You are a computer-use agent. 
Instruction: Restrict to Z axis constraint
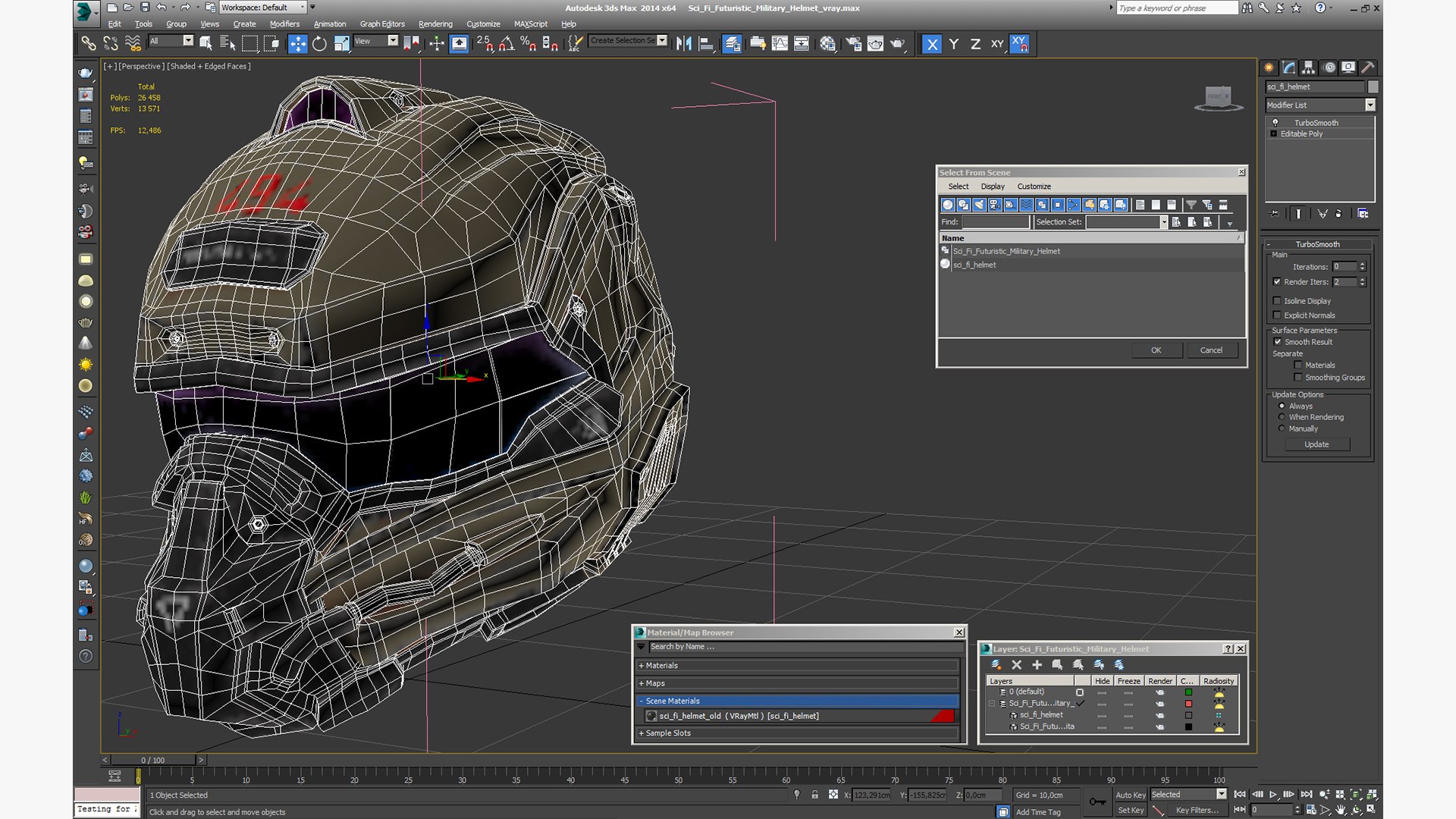click(975, 44)
